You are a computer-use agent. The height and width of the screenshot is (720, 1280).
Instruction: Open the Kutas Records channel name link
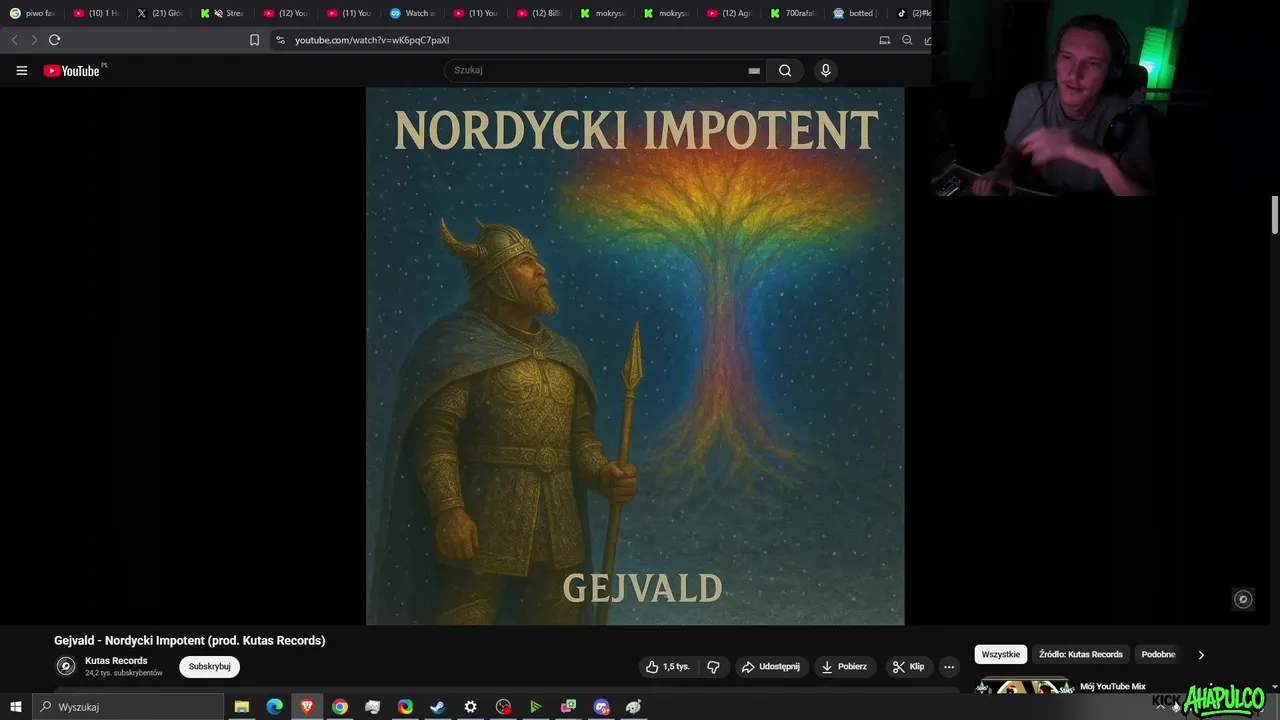pyautogui.click(x=116, y=661)
